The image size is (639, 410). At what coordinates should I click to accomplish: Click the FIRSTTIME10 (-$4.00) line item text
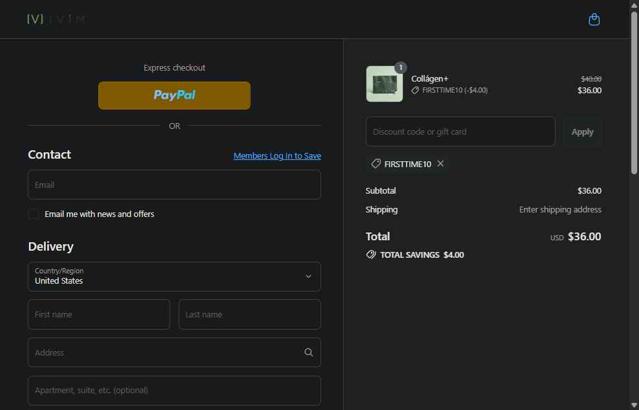pyautogui.click(x=455, y=90)
